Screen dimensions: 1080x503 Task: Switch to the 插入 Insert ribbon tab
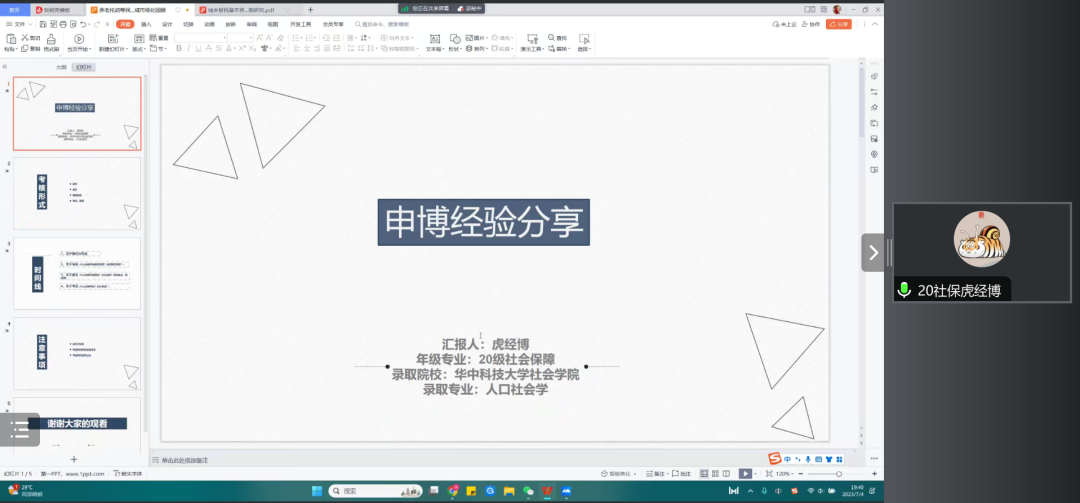pos(146,23)
